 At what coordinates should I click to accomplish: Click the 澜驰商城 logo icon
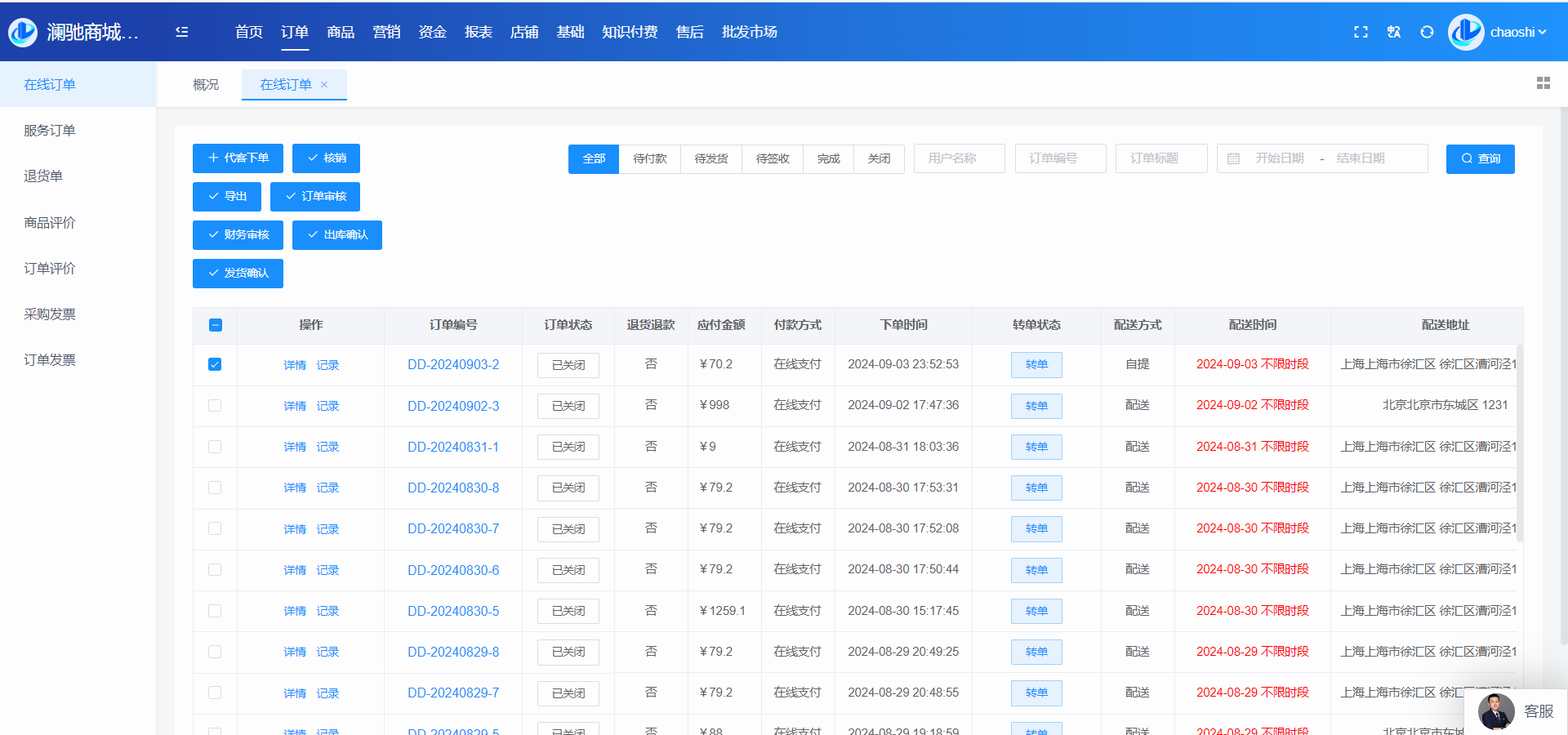[23, 32]
